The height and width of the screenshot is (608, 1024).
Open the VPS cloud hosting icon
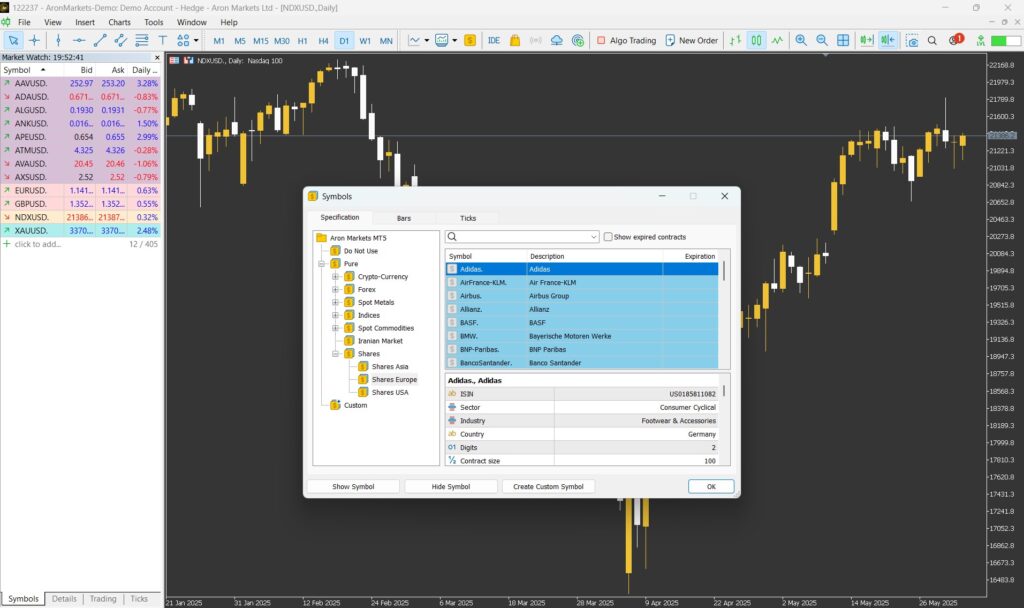click(x=556, y=40)
